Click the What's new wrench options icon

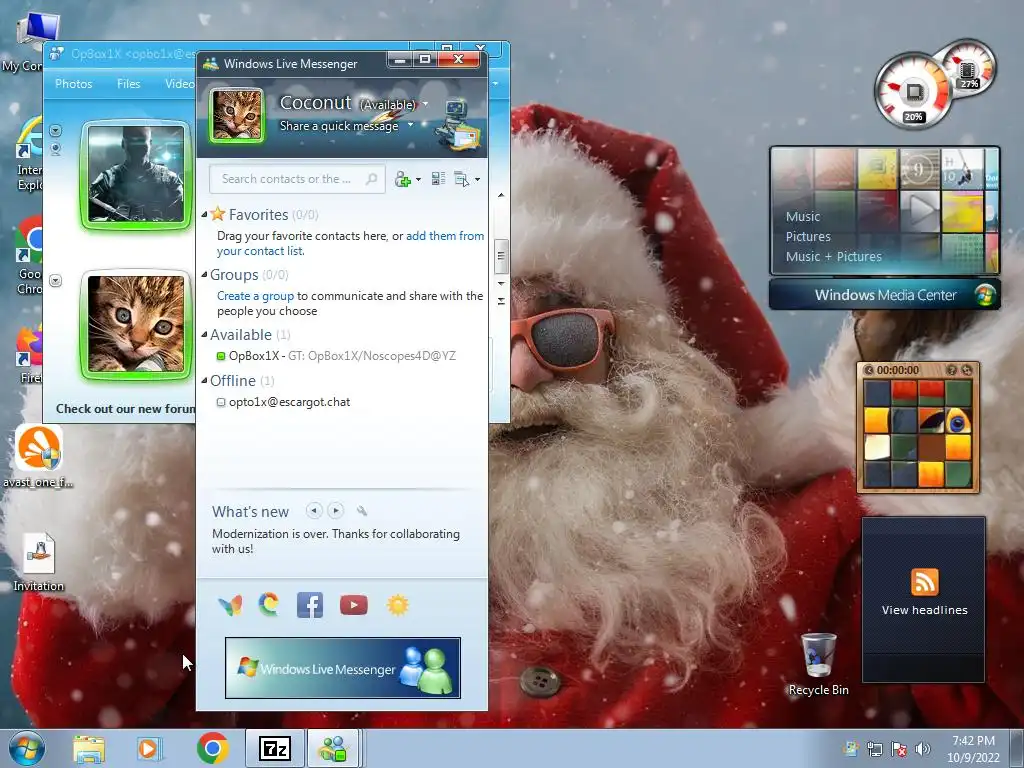362,511
